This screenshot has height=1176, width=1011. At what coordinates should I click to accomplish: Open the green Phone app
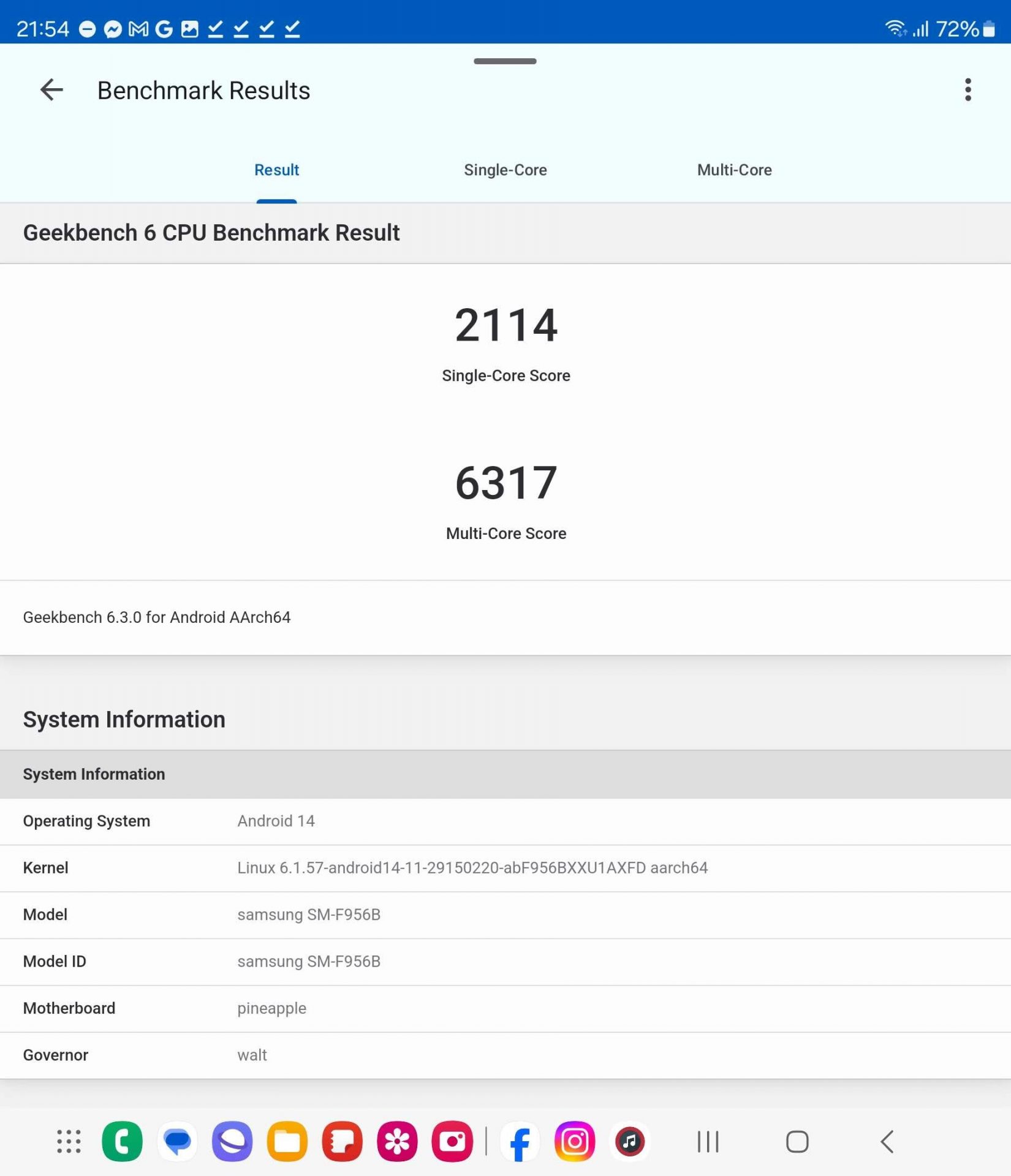(122, 1141)
